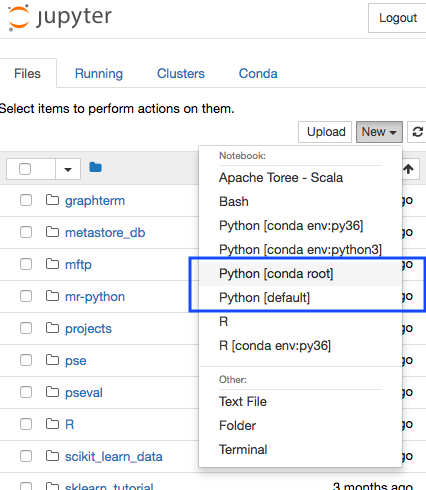
Task: Switch to the Clusters tab
Action: click(x=181, y=74)
